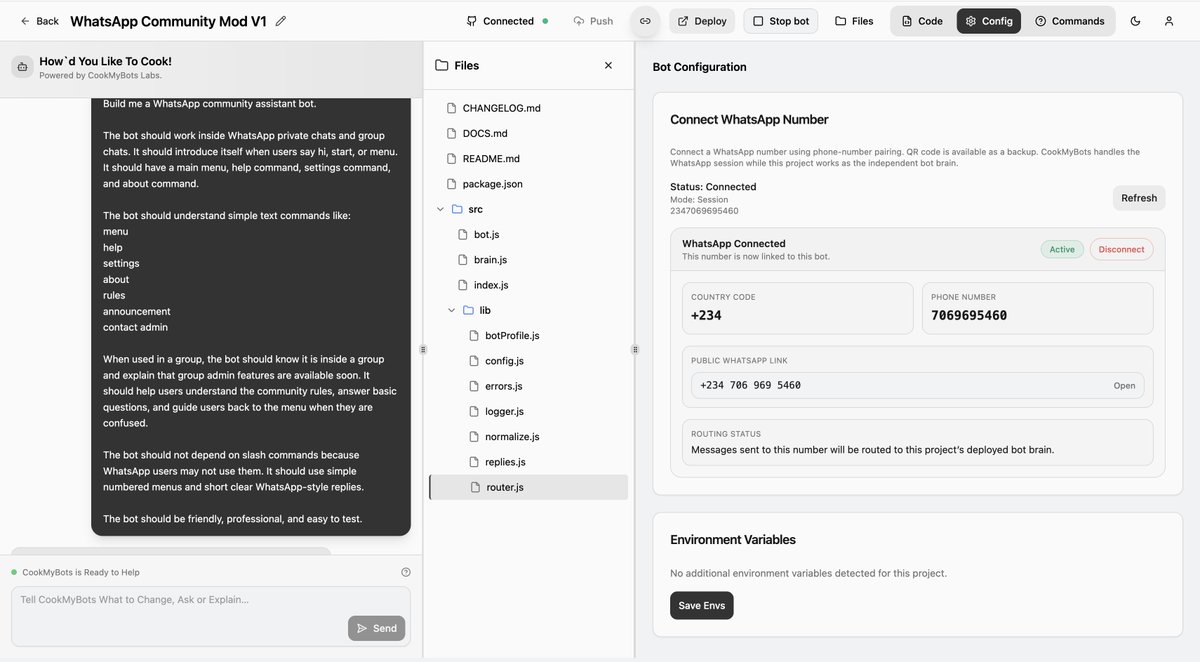Open the public WhatsApp link
This screenshot has height=662, width=1200.
pos(1124,386)
